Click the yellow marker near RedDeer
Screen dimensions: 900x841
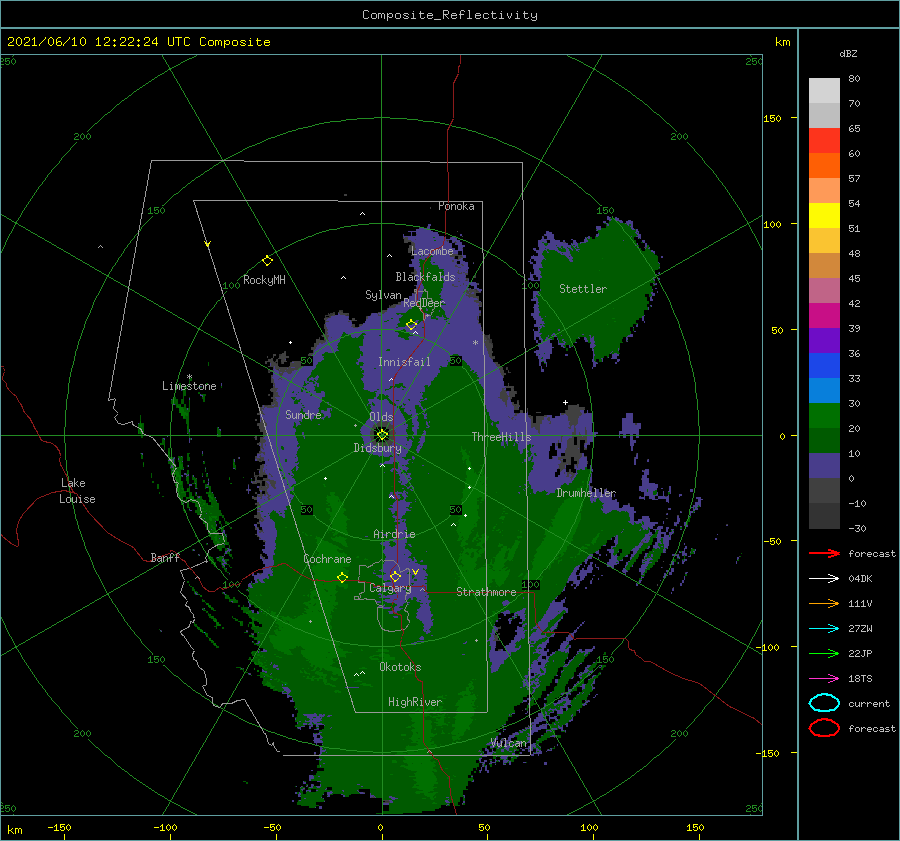[x=411, y=325]
